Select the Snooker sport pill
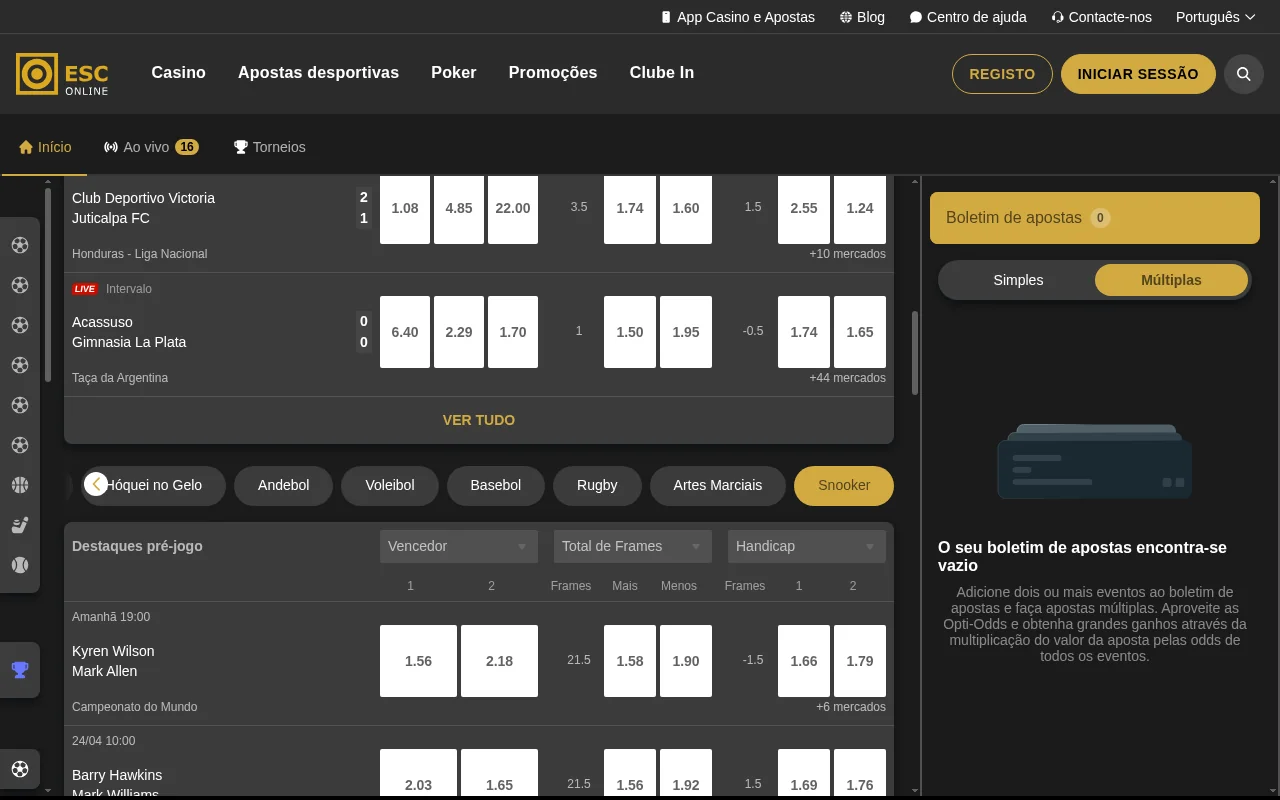 point(844,485)
